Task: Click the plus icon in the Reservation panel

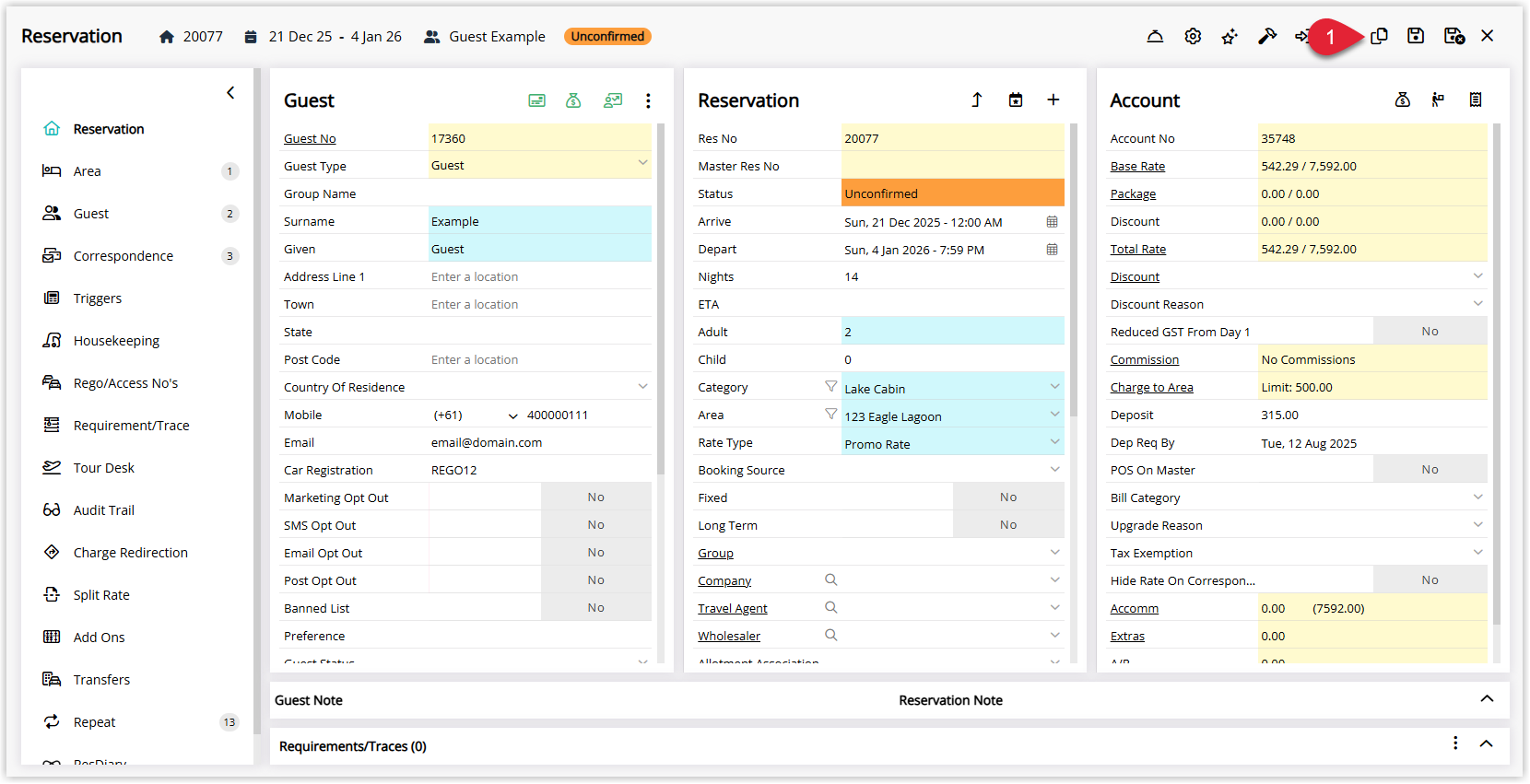Action: (1053, 99)
